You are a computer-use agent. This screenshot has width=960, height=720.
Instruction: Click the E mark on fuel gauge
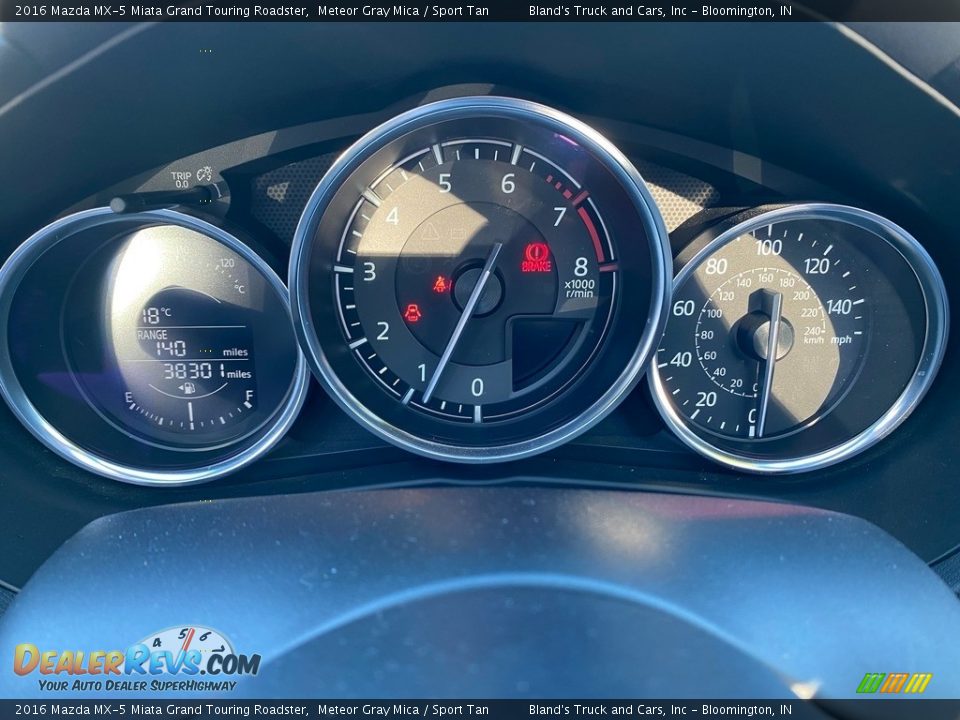pyautogui.click(x=129, y=397)
